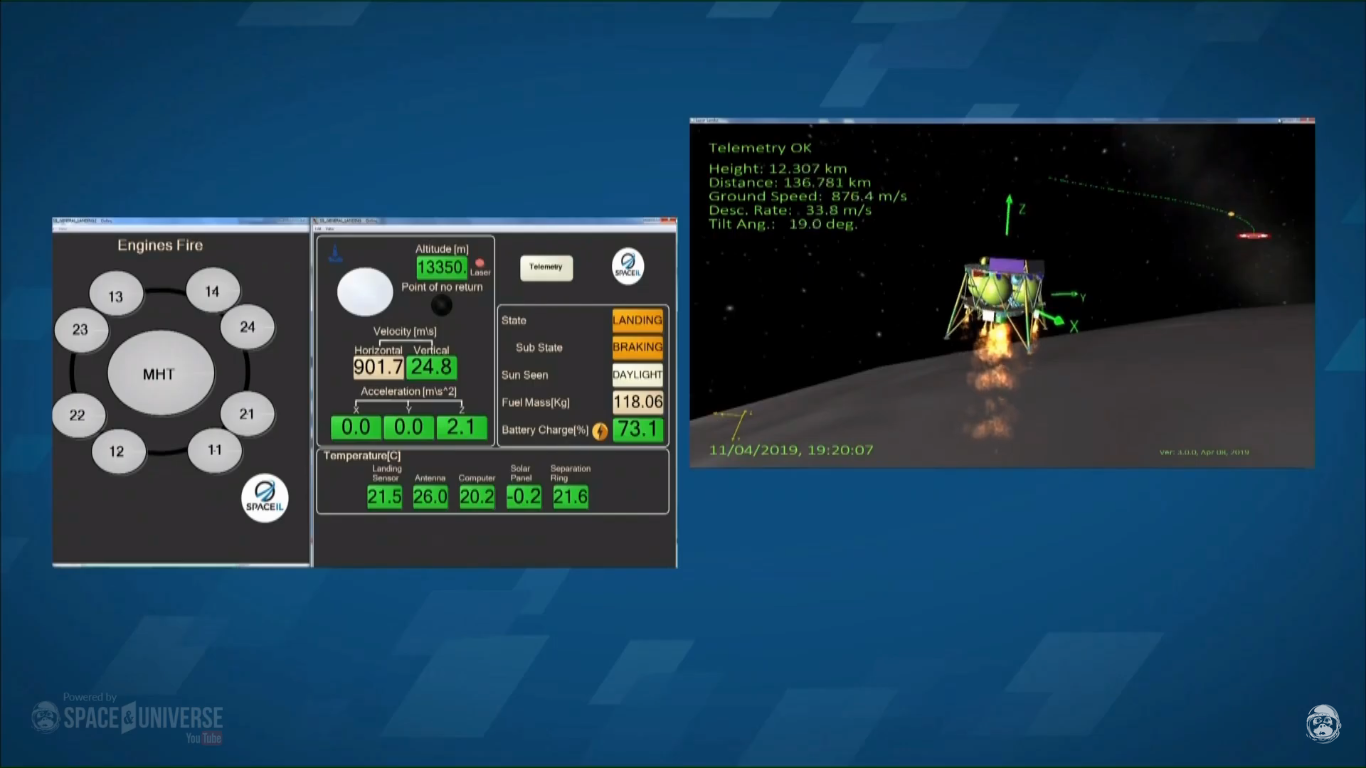1366x768 pixels.
Task: Click the MHT main engine indicator
Action: (160, 374)
